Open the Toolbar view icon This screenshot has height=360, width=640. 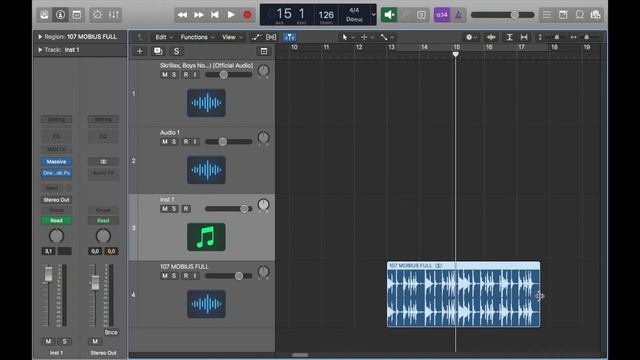click(x=77, y=15)
